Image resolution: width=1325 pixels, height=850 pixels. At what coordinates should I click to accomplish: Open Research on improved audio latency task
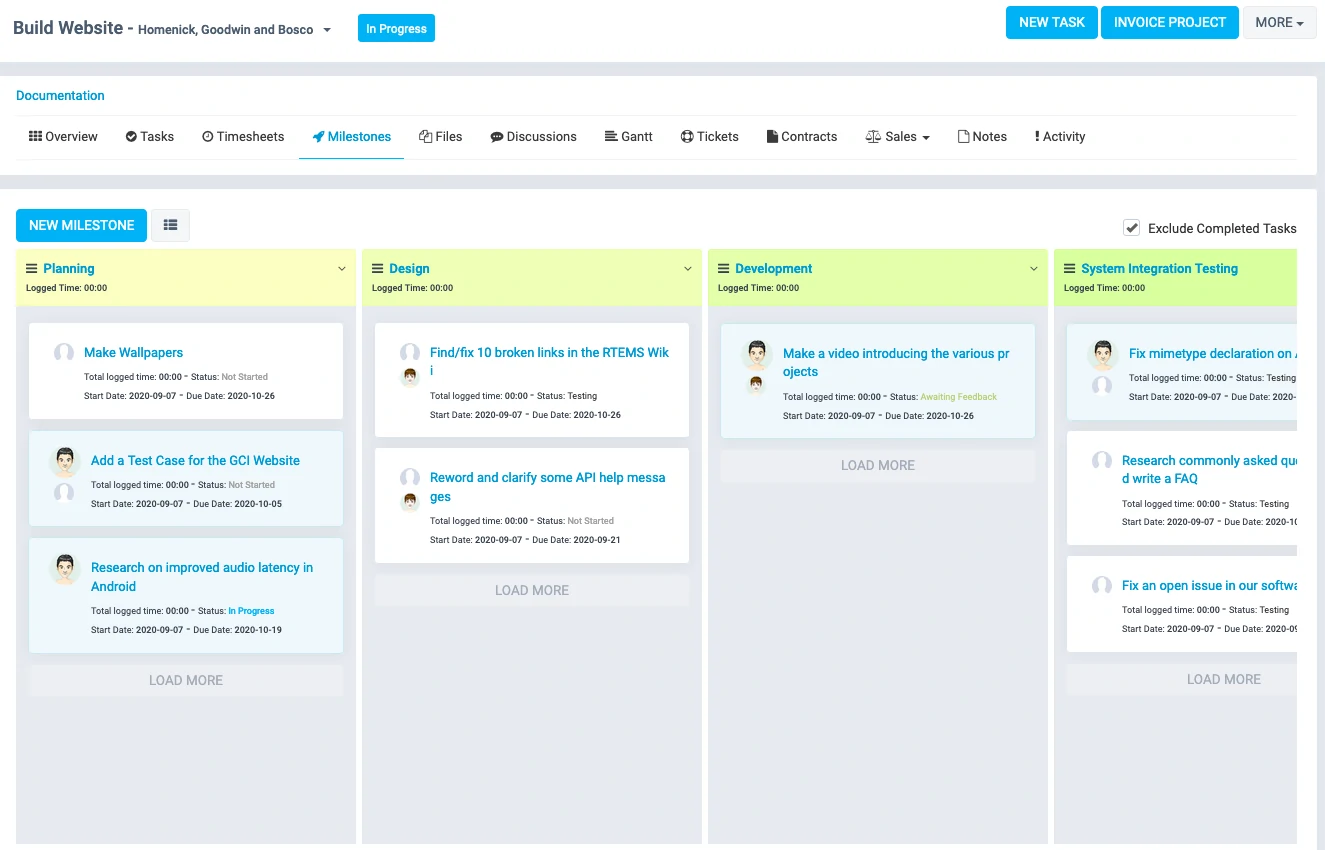(202, 577)
